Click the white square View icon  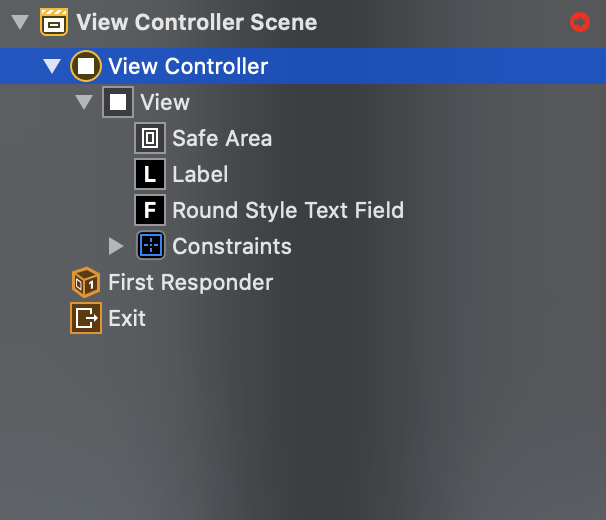pos(118,102)
